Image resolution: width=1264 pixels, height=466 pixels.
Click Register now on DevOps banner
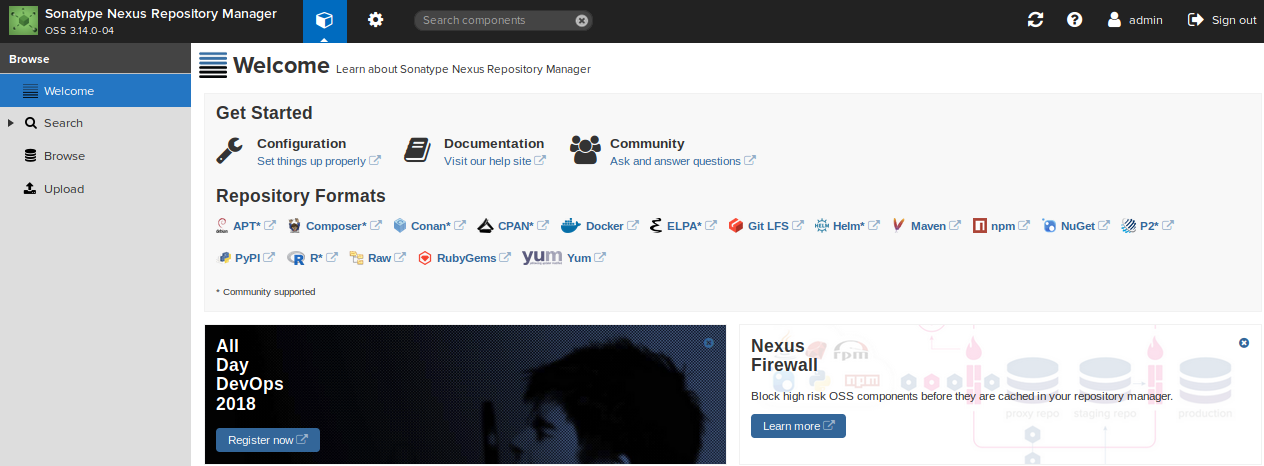tap(268, 440)
